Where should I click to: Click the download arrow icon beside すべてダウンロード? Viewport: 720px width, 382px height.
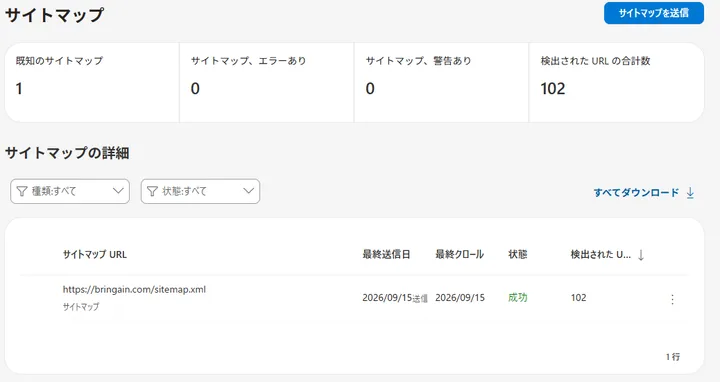690,193
